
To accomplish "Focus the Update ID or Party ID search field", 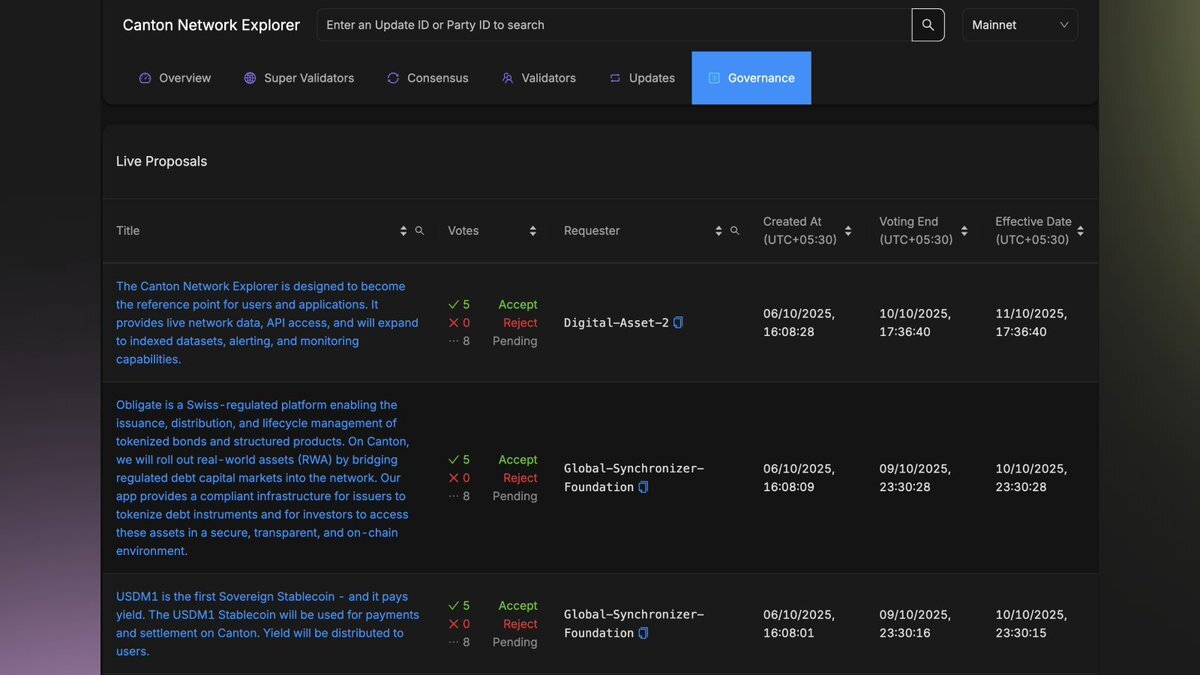I will (x=613, y=25).
